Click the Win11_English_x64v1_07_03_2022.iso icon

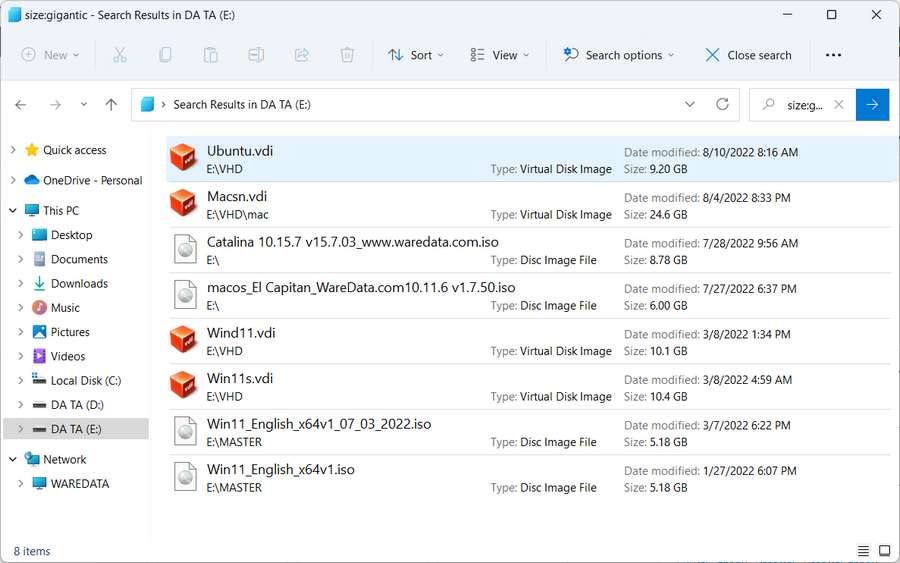[x=185, y=431]
